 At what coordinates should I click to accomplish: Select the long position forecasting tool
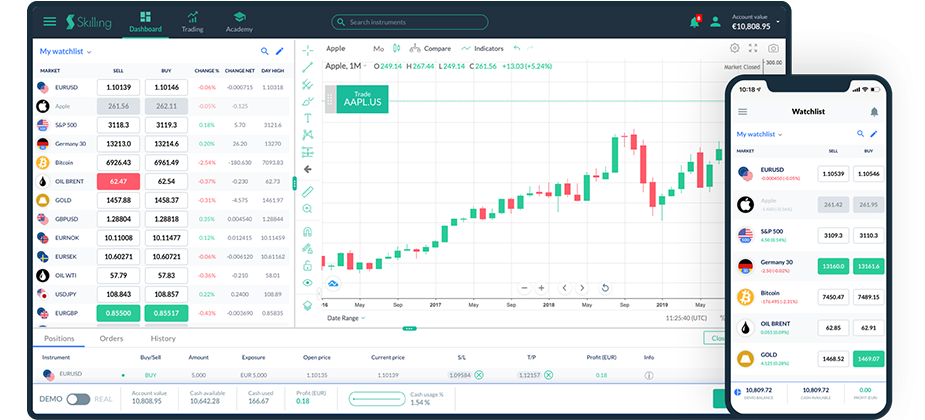307,152
